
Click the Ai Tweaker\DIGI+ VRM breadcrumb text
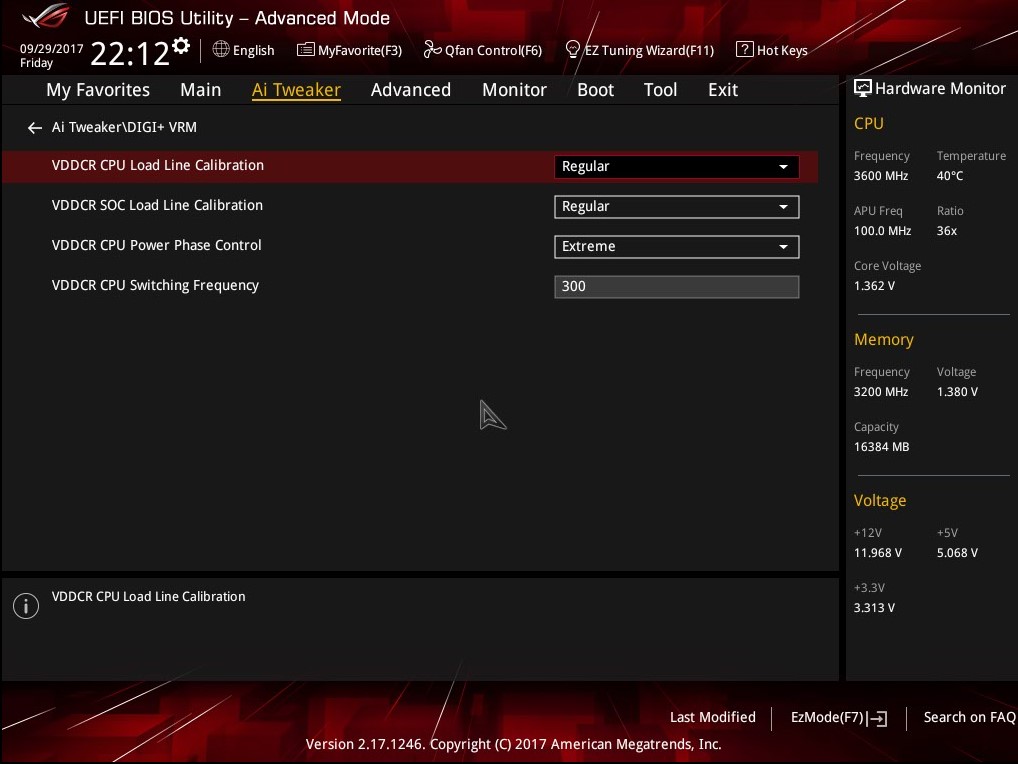pyautogui.click(x=124, y=127)
